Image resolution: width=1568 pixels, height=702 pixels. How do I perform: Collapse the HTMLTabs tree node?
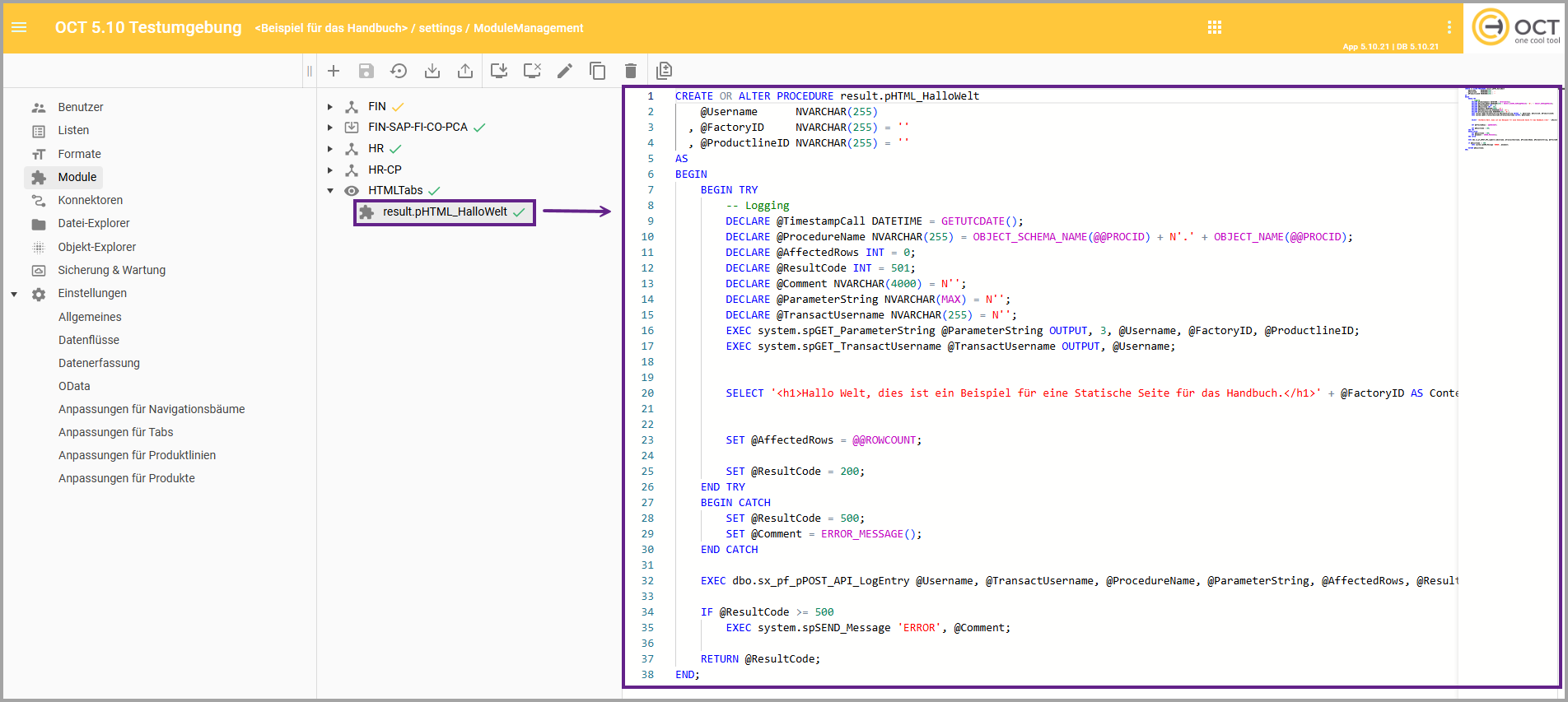(330, 190)
